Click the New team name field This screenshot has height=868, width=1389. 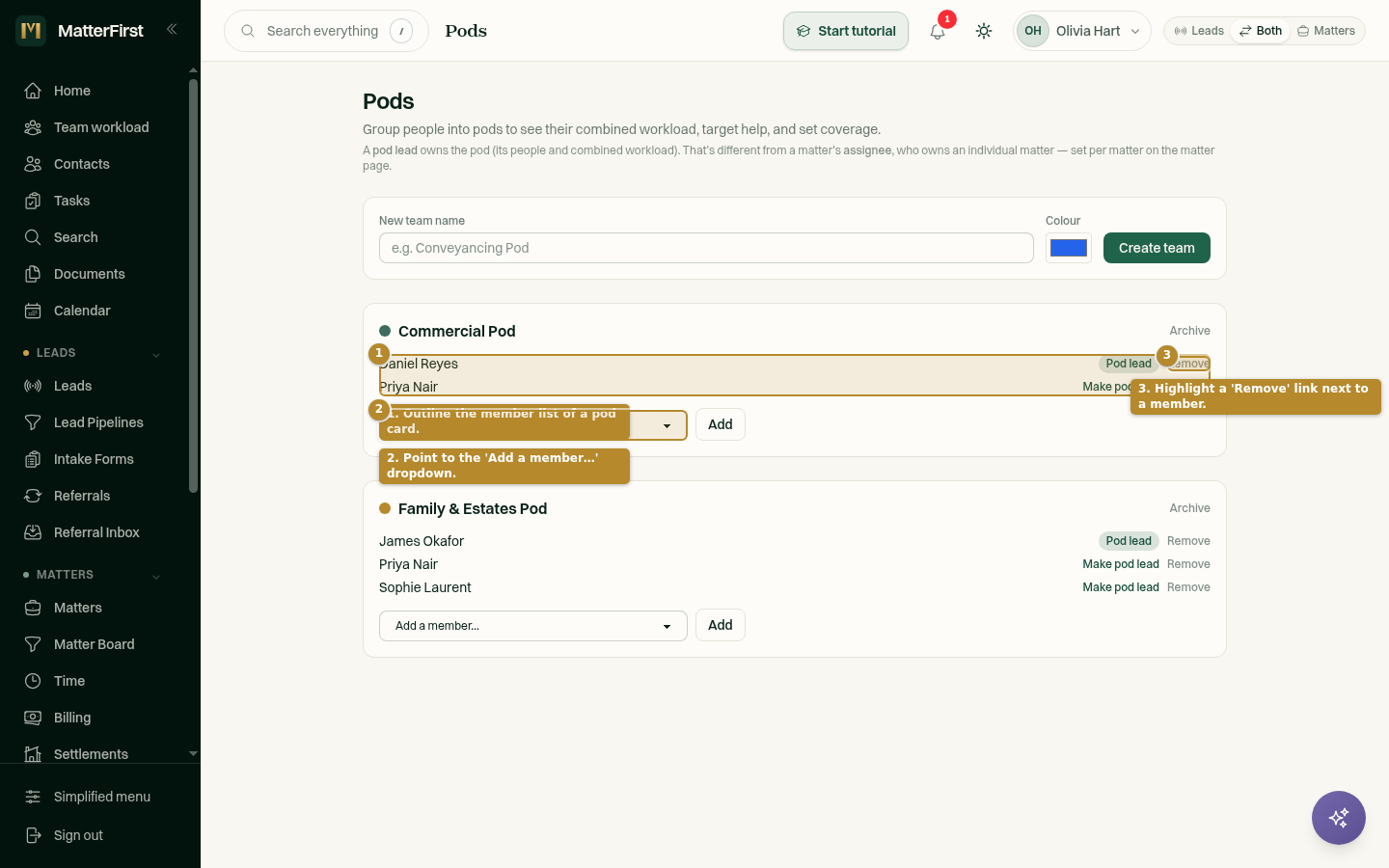[x=706, y=248]
